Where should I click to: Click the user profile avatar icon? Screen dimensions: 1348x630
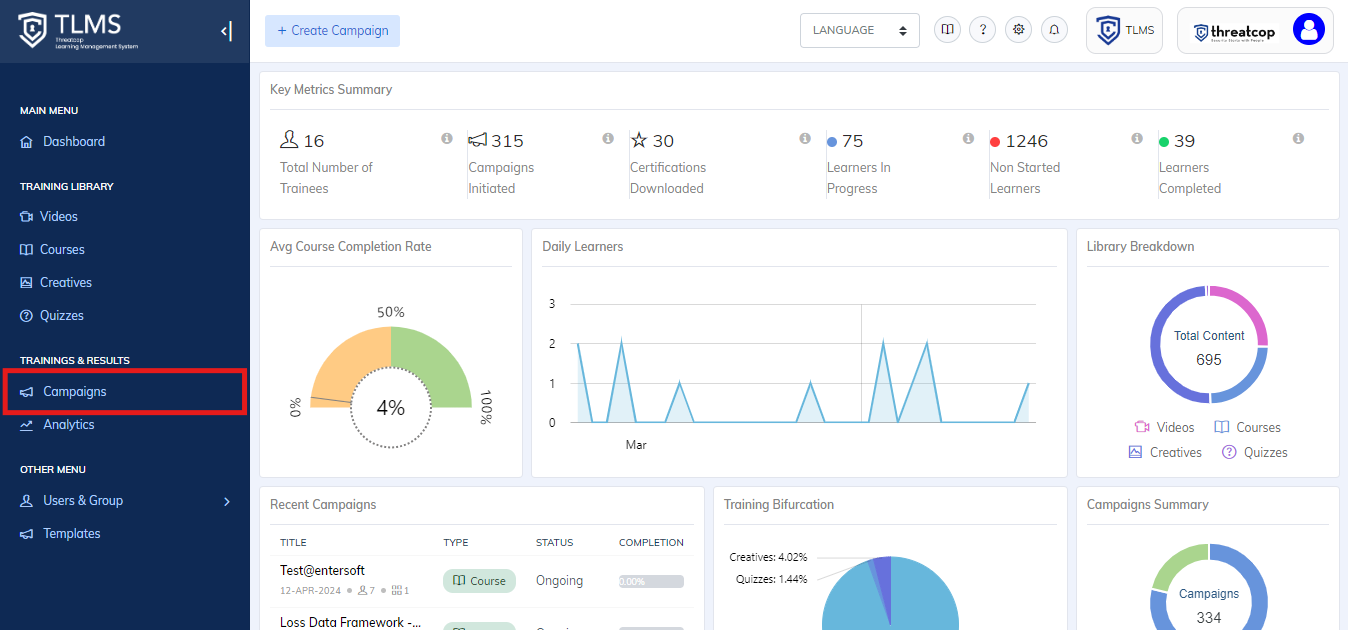(x=1308, y=29)
